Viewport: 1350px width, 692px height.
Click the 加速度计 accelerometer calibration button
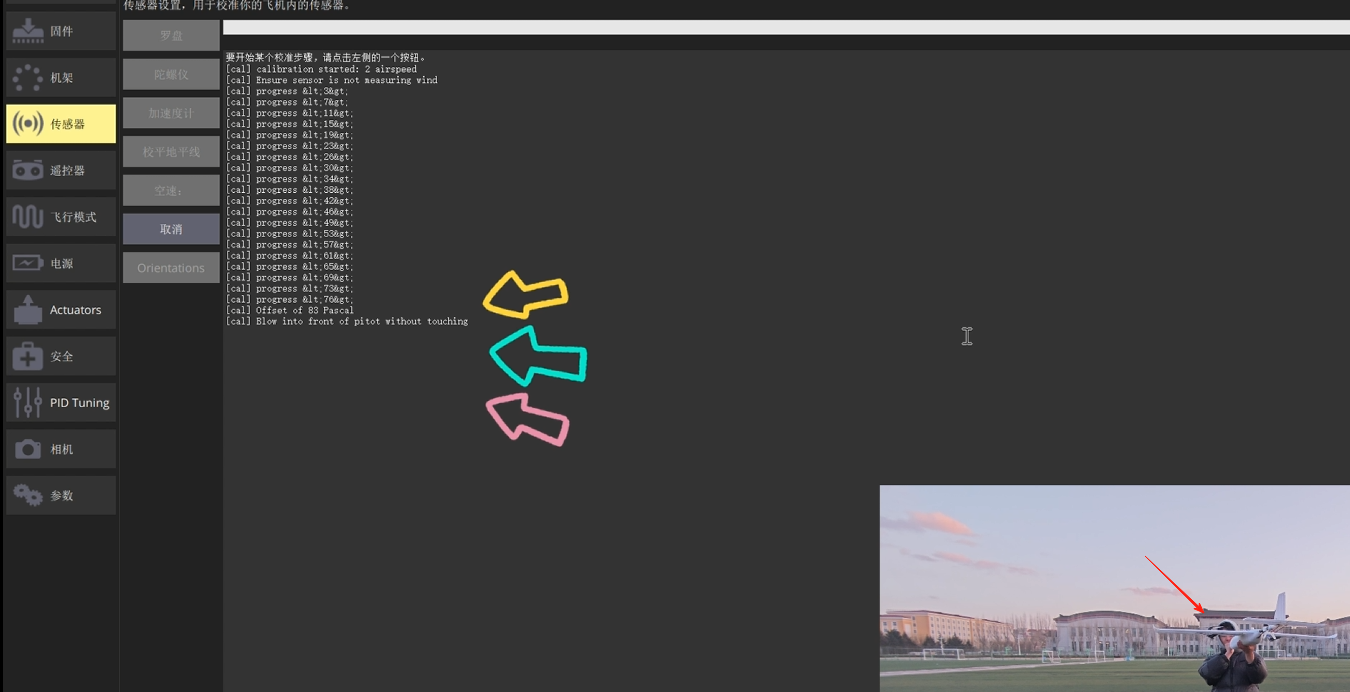[x=171, y=113]
